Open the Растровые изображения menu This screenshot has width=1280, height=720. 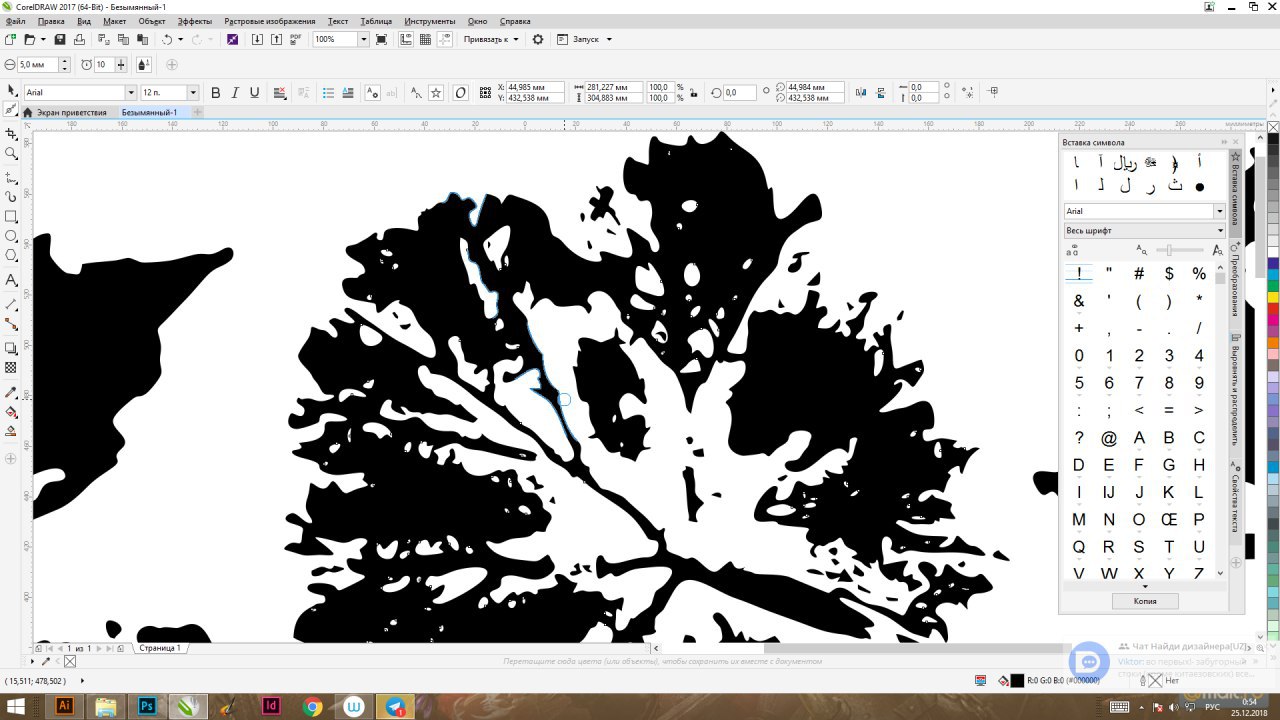(270, 21)
